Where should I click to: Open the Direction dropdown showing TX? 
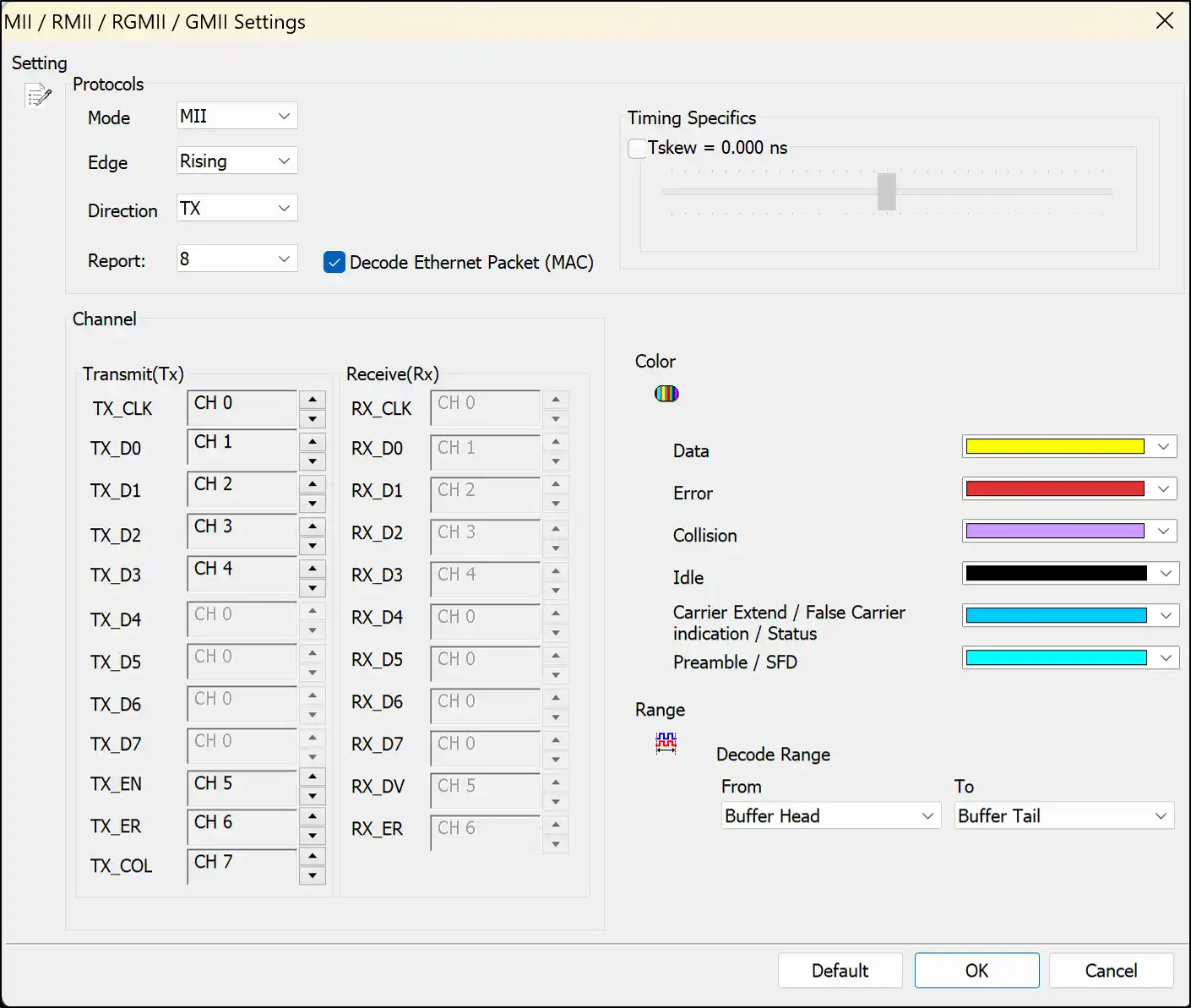(x=237, y=209)
